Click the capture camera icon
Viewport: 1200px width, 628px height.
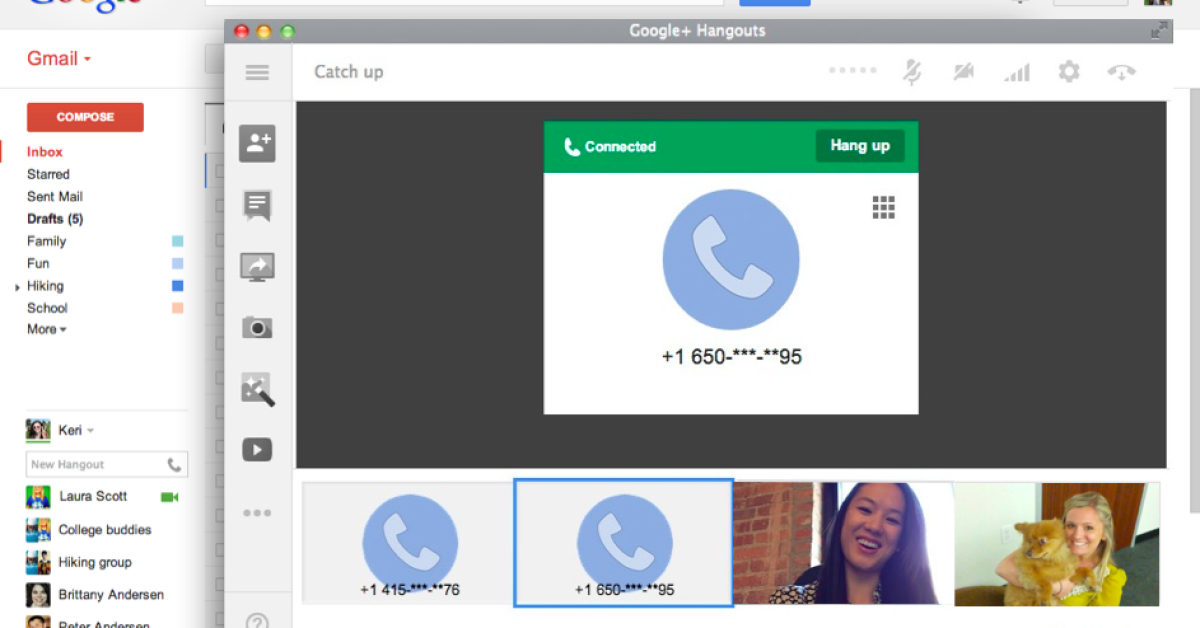point(257,327)
